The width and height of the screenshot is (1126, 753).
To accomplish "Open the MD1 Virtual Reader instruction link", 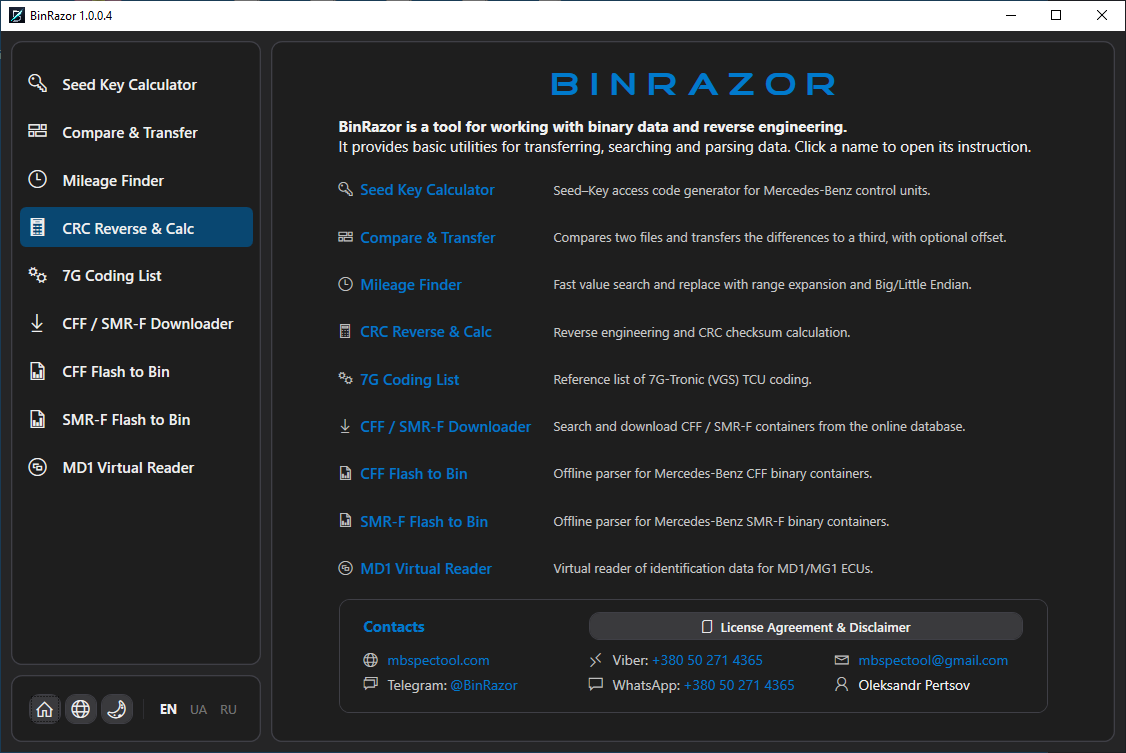I will click(426, 569).
